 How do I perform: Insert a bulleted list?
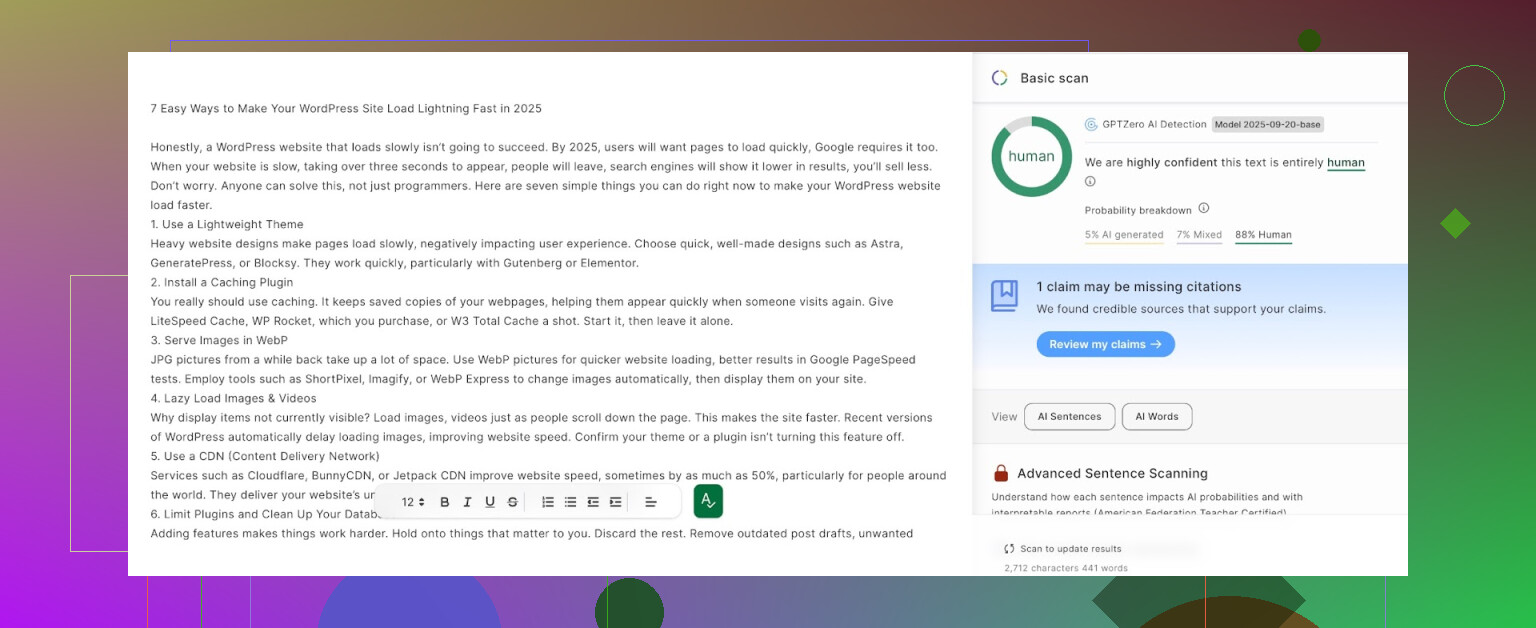[x=570, y=502]
